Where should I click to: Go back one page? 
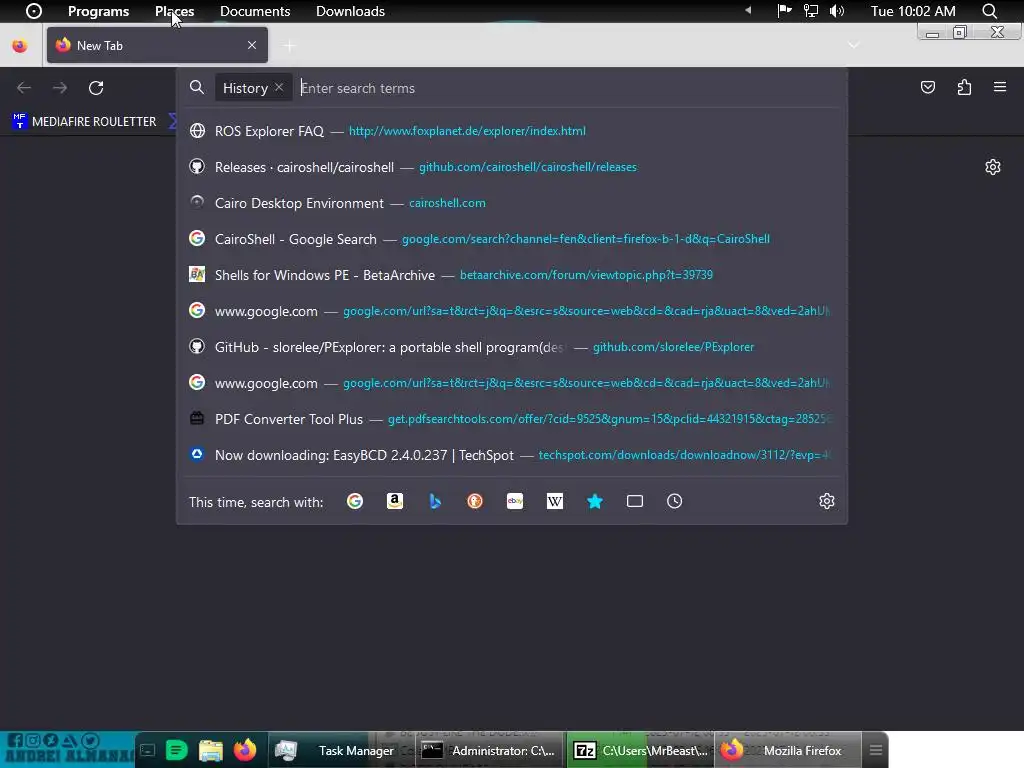coord(24,88)
